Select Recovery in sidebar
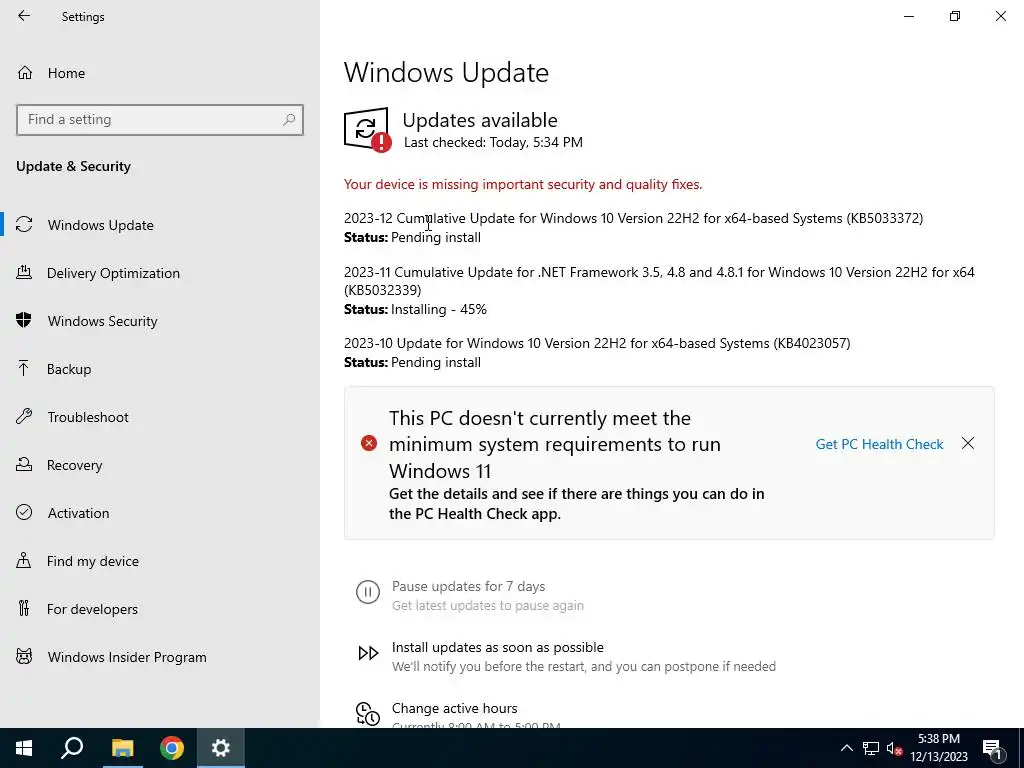Viewport: 1024px width, 768px height. pos(74,465)
